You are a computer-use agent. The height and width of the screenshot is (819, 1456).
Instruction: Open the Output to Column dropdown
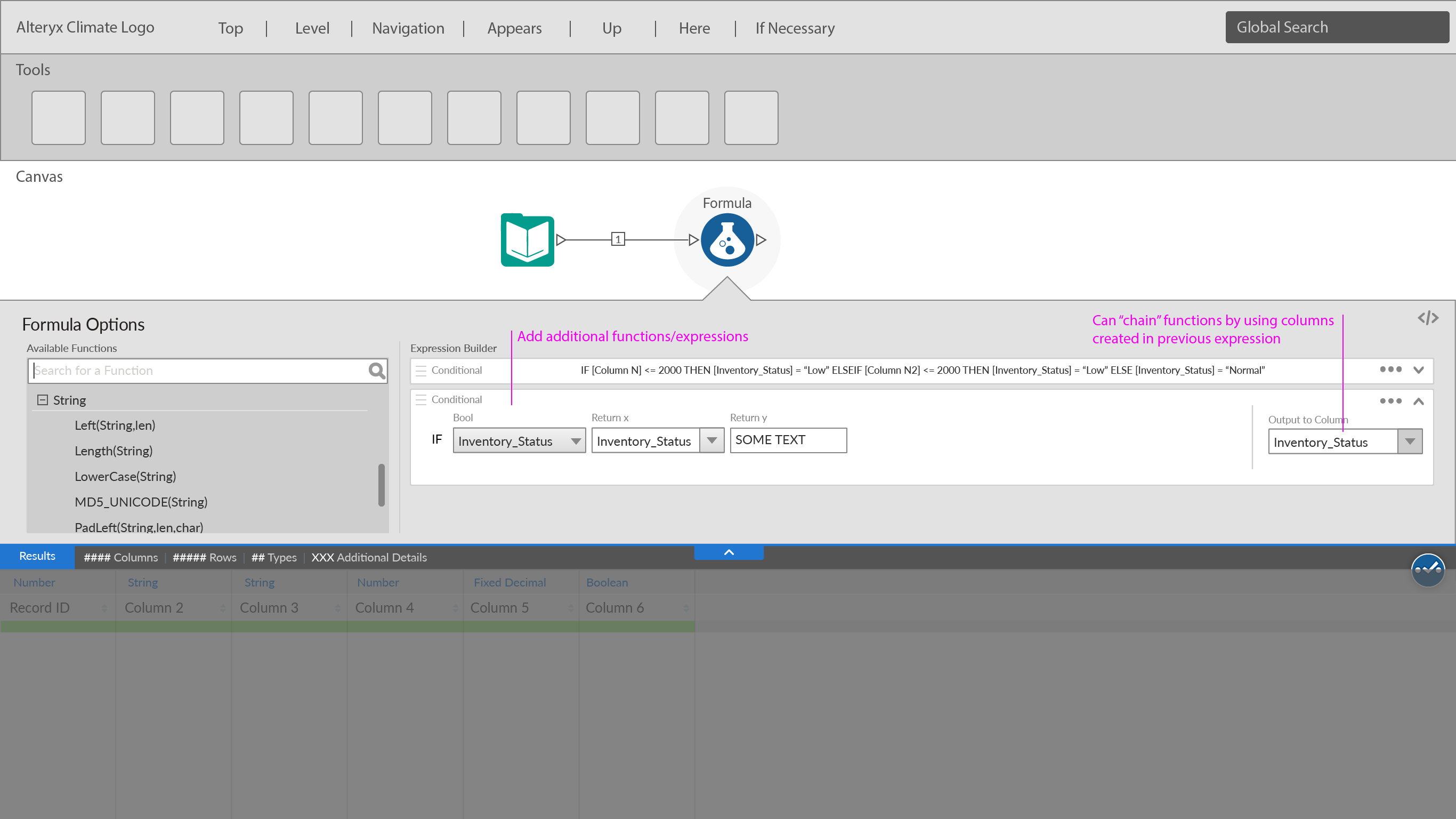(1410, 441)
